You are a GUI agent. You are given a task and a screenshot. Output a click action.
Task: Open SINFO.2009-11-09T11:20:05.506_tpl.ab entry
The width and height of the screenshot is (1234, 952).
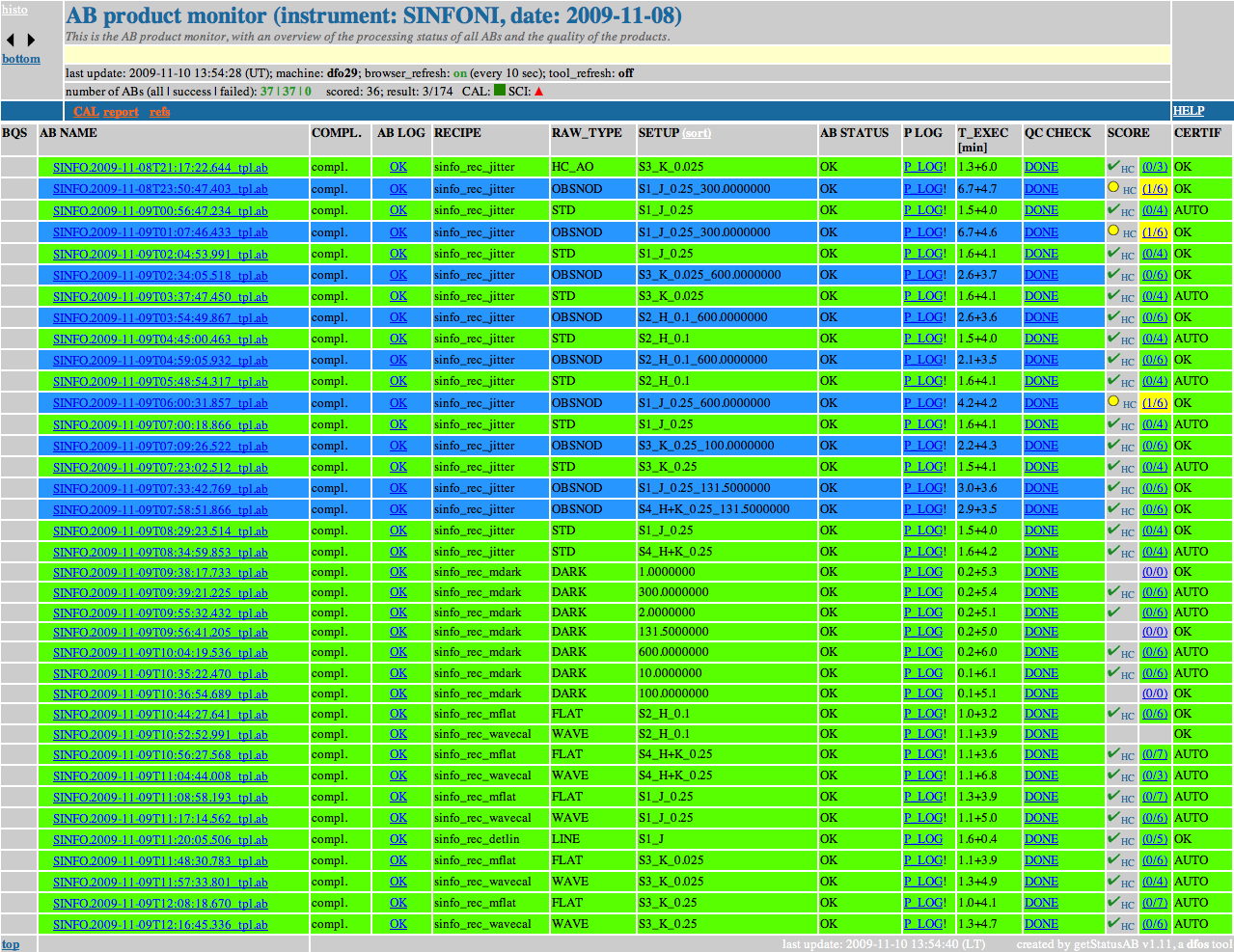click(160, 840)
